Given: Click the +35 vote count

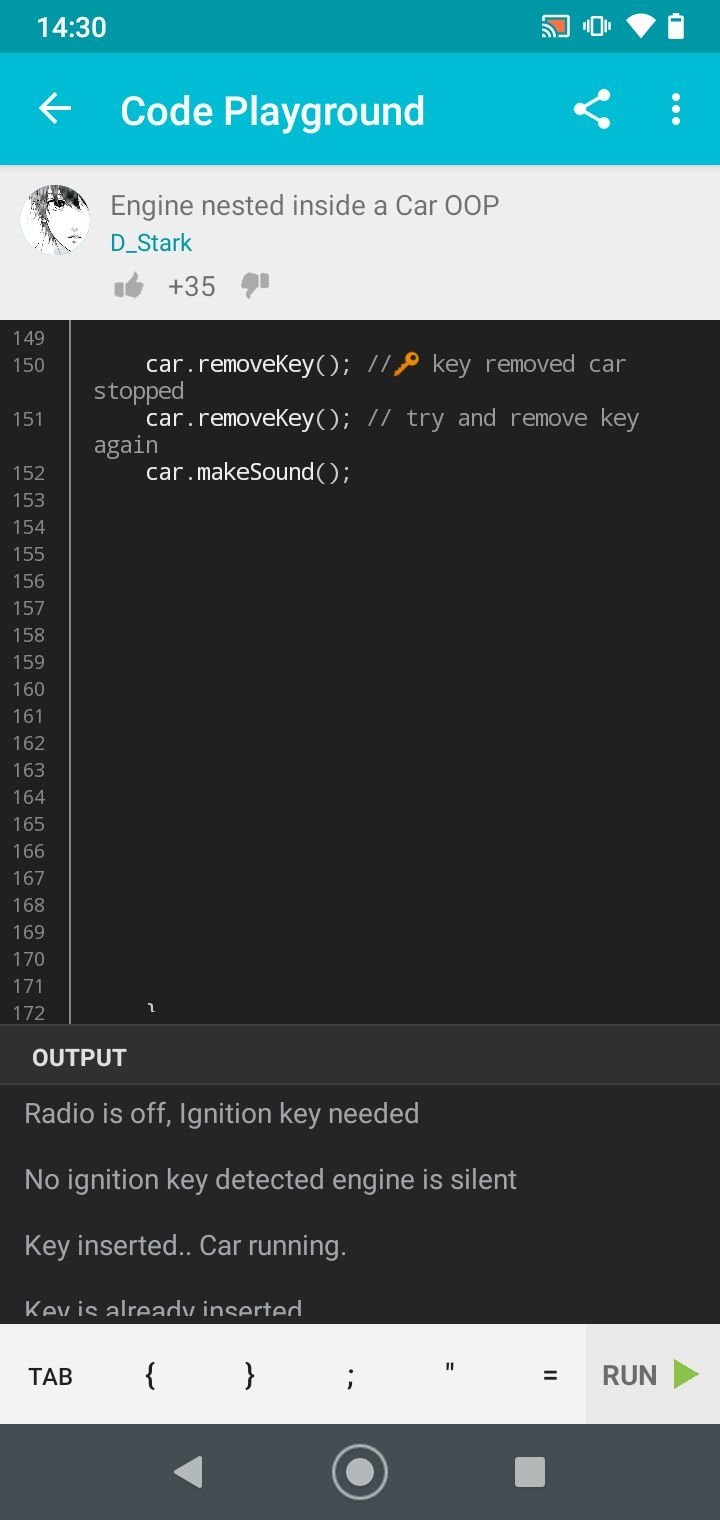Looking at the screenshot, I should click(x=191, y=287).
